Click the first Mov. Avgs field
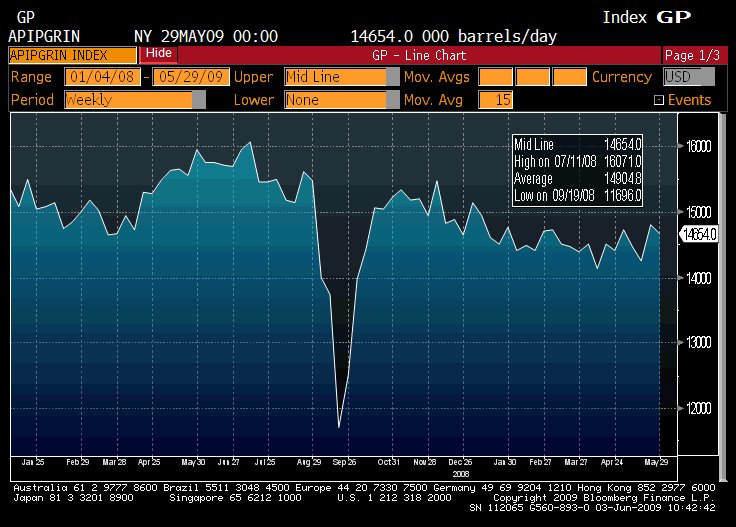The height and width of the screenshot is (527, 736). point(495,77)
